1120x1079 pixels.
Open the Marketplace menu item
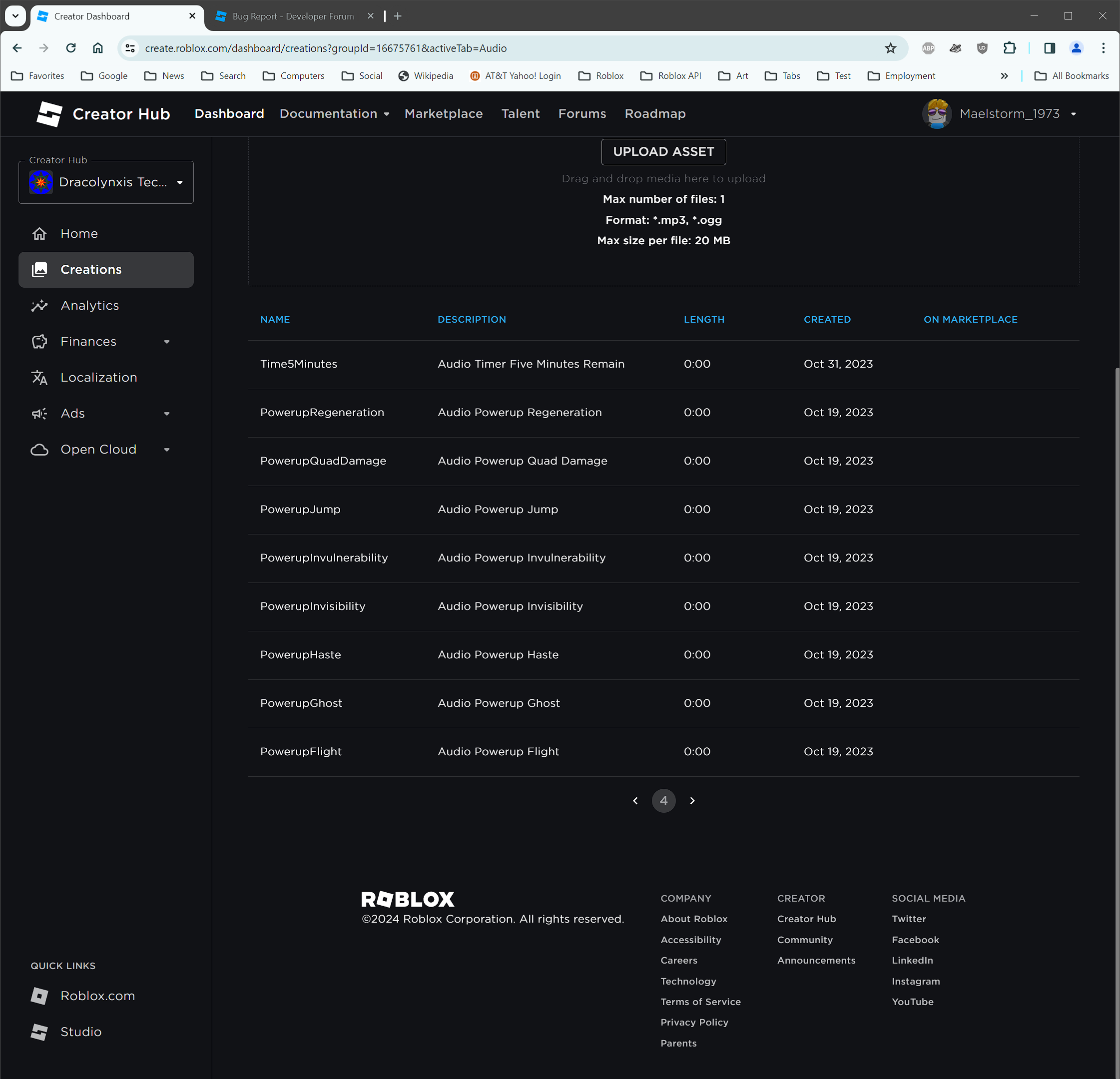pyautogui.click(x=444, y=113)
